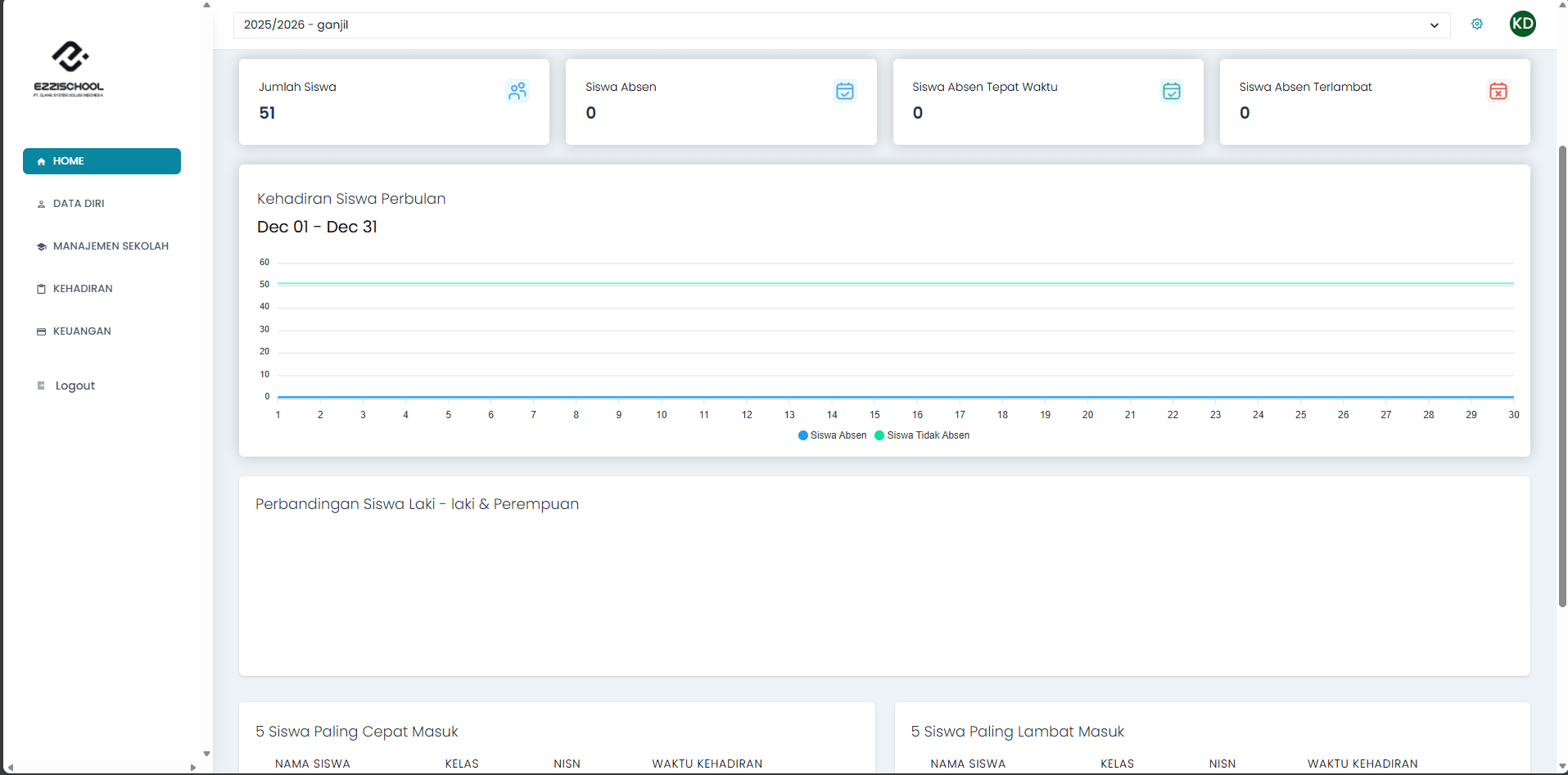Screen dimensions: 1568x775
Task: Click the Siswa Absen calendar icon
Action: click(x=844, y=91)
